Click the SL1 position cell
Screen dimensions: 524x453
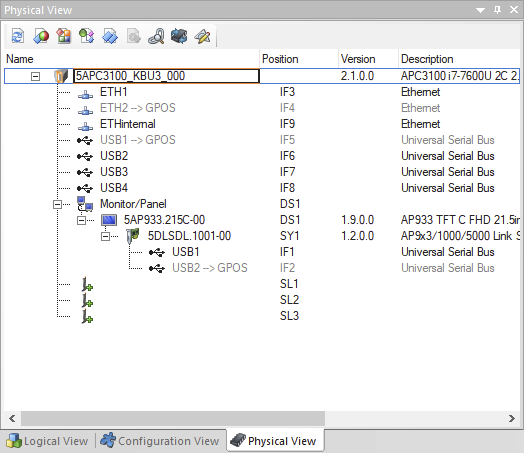[289, 284]
